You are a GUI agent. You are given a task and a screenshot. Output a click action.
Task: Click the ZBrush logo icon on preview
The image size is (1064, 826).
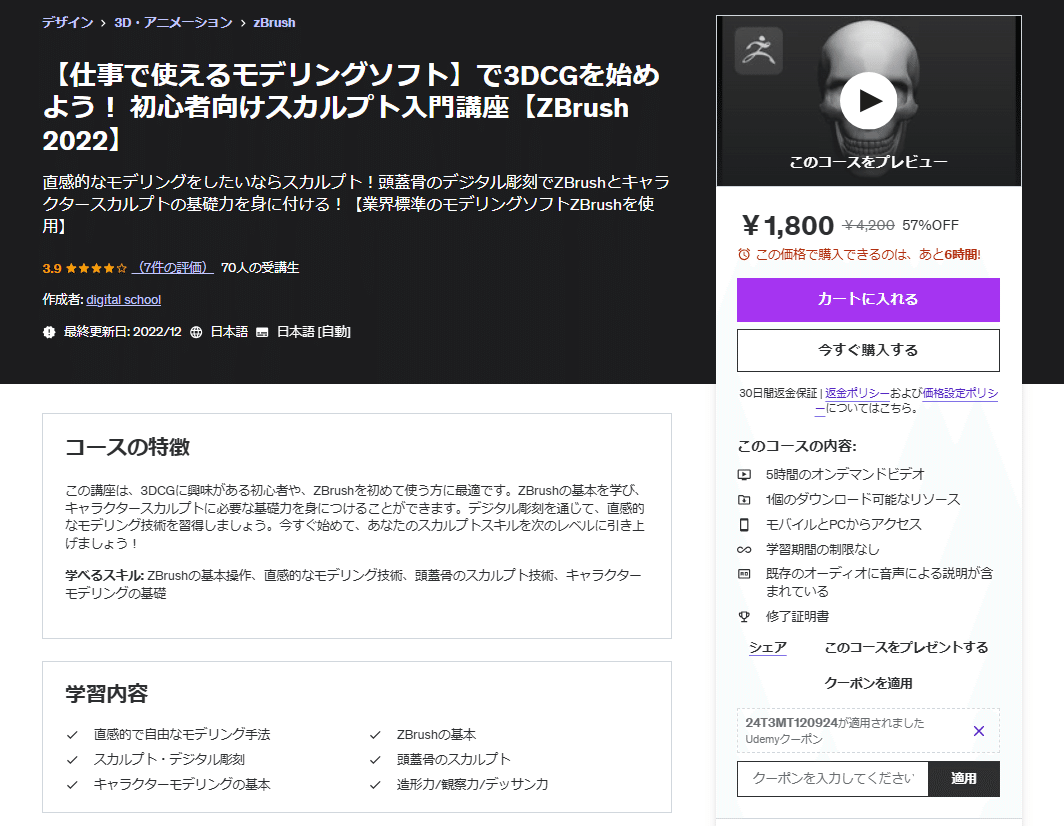[x=759, y=51]
